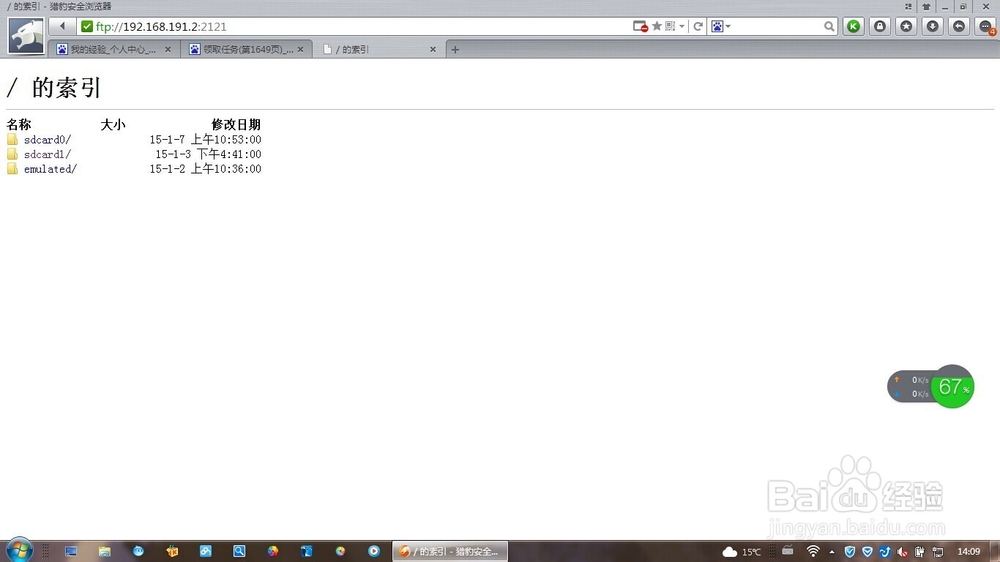Screen dimensions: 1000x562
Task: Click the 大小 column header
Action: pyautogui.click(x=113, y=124)
